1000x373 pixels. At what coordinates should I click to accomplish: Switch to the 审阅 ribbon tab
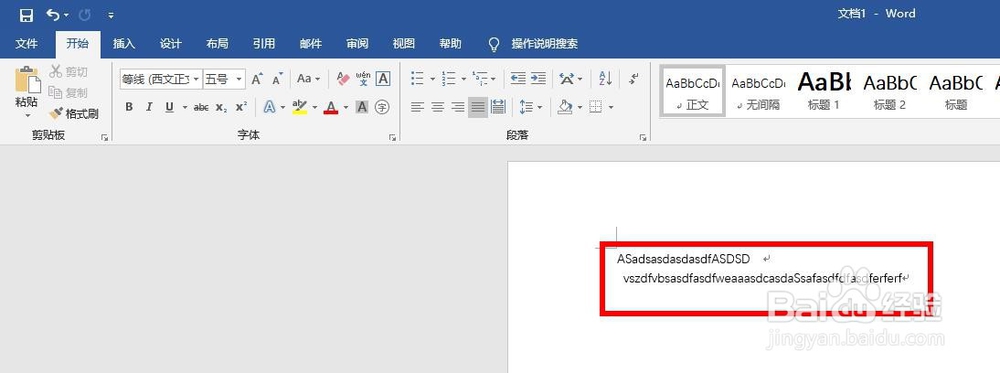[x=357, y=44]
